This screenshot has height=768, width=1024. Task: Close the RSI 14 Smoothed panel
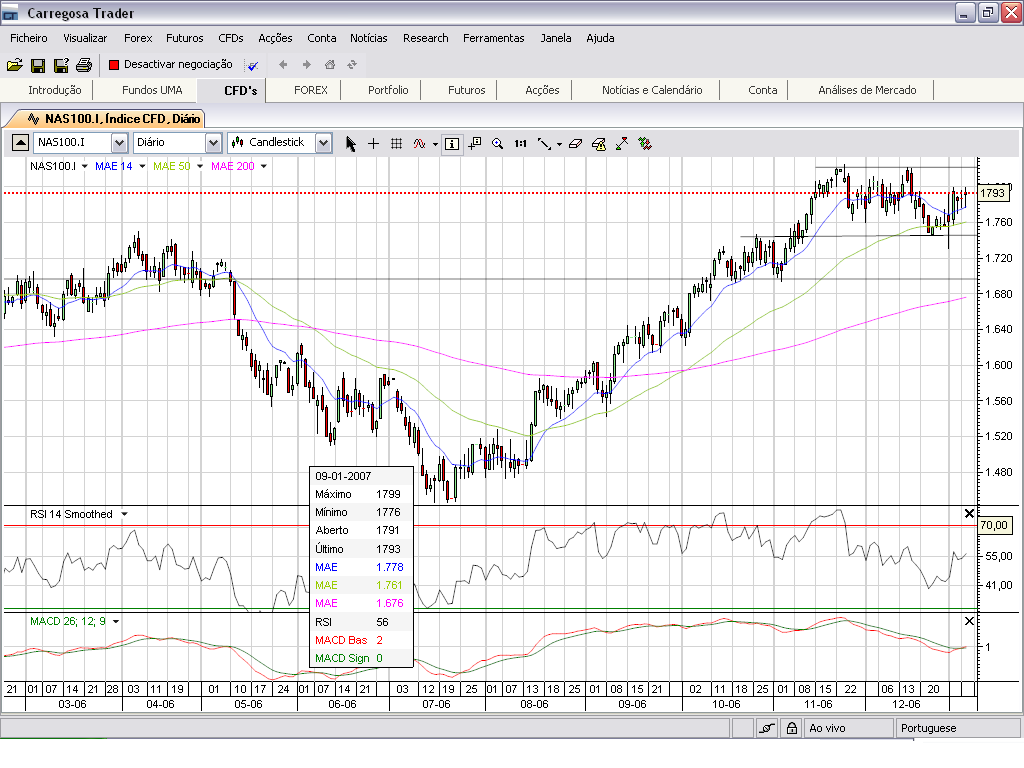(968, 513)
